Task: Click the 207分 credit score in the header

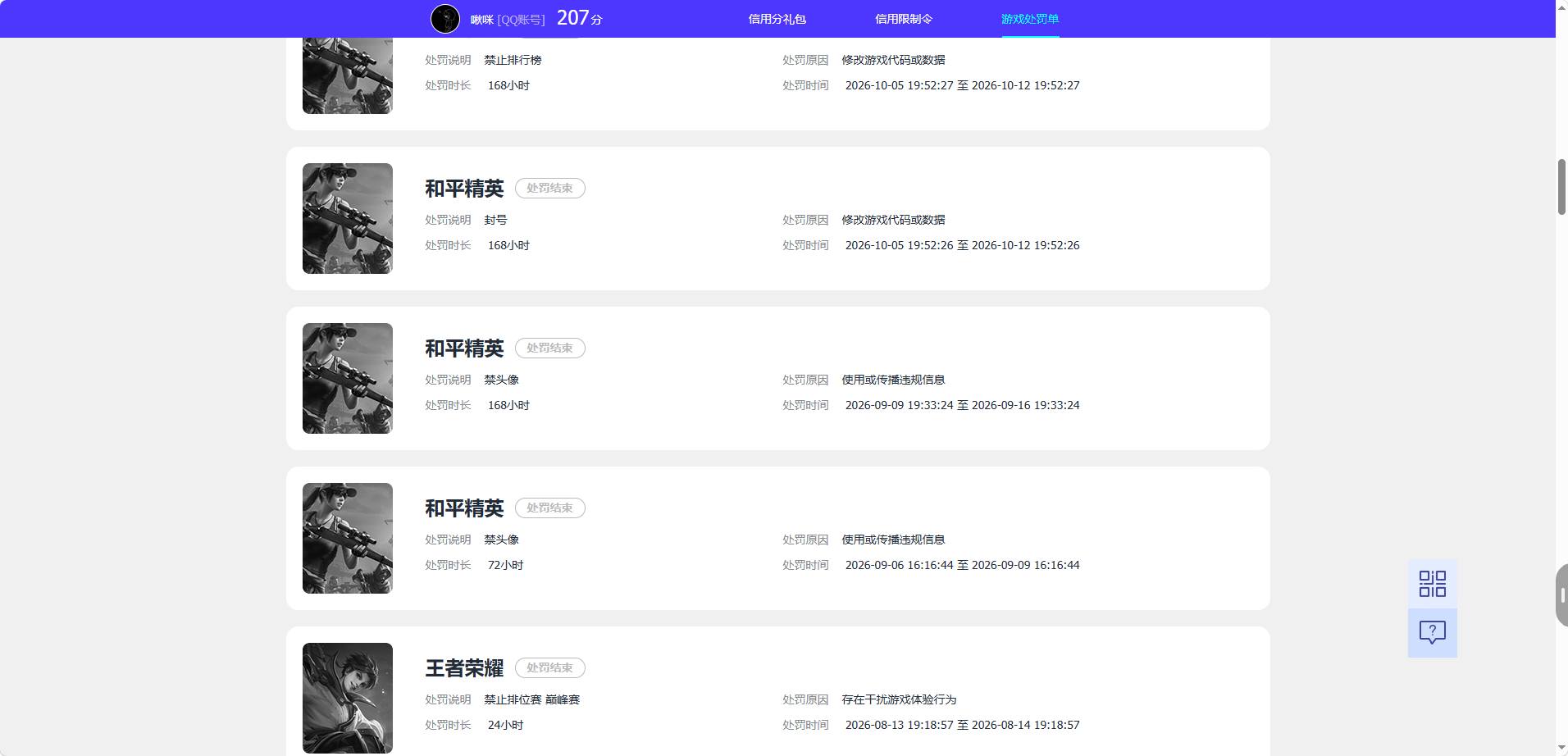Action: click(579, 18)
